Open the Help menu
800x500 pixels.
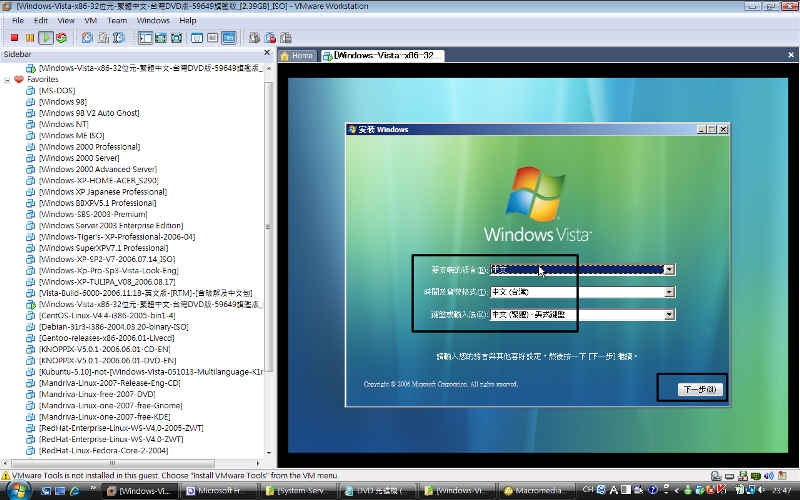click(188, 20)
